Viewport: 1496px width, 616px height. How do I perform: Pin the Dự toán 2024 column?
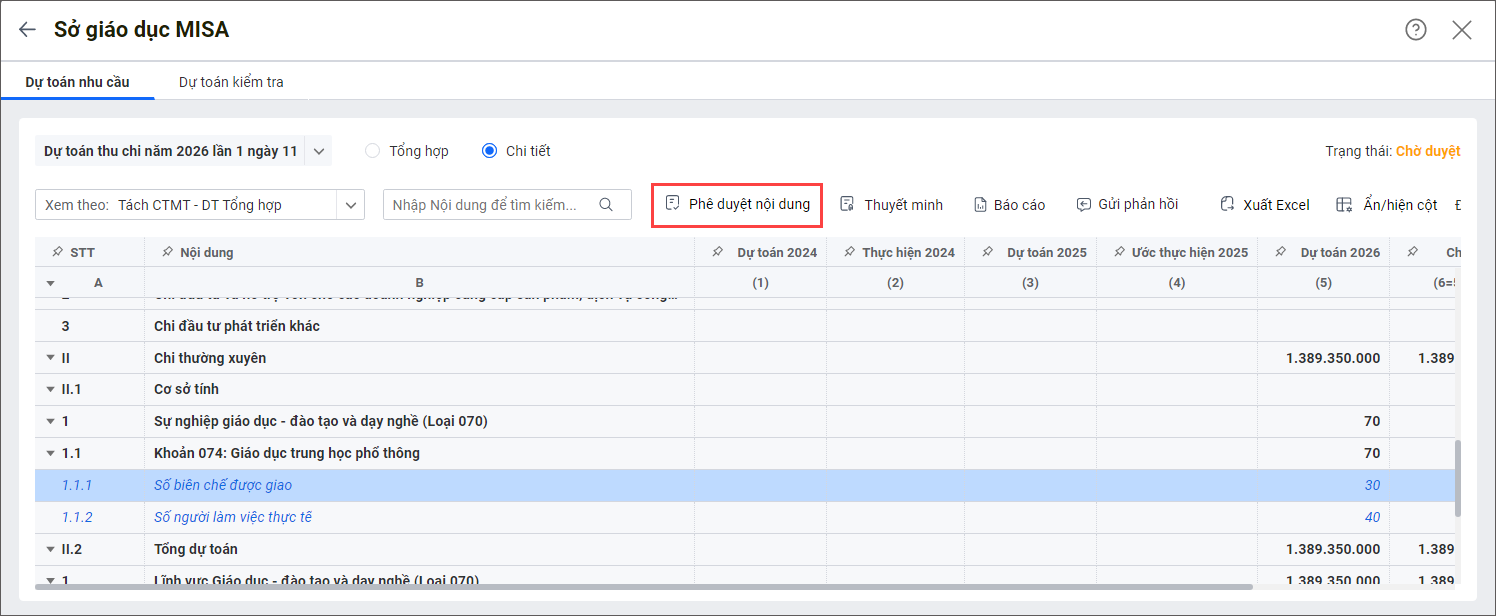click(x=718, y=252)
